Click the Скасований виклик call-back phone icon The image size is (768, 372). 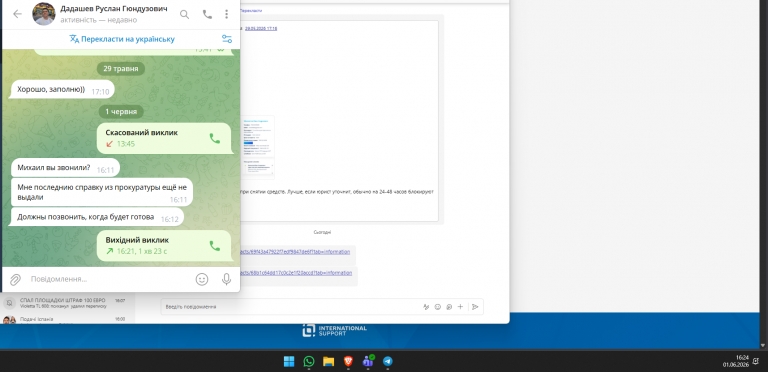pyautogui.click(x=215, y=139)
